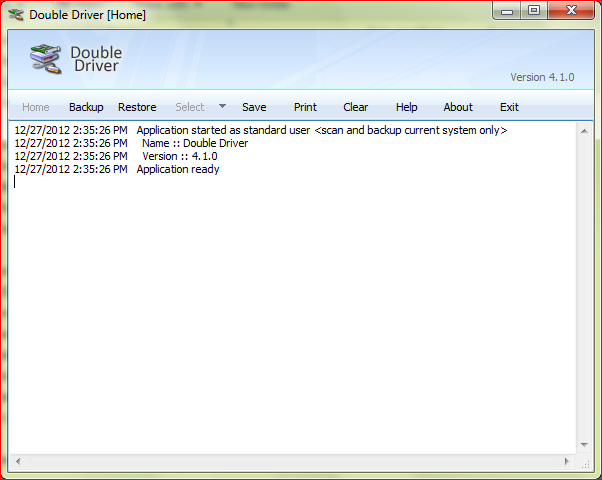Viewport: 602px width, 480px height.
Task: Click log line 'Application started as standard user'
Action: [x=261, y=131]
